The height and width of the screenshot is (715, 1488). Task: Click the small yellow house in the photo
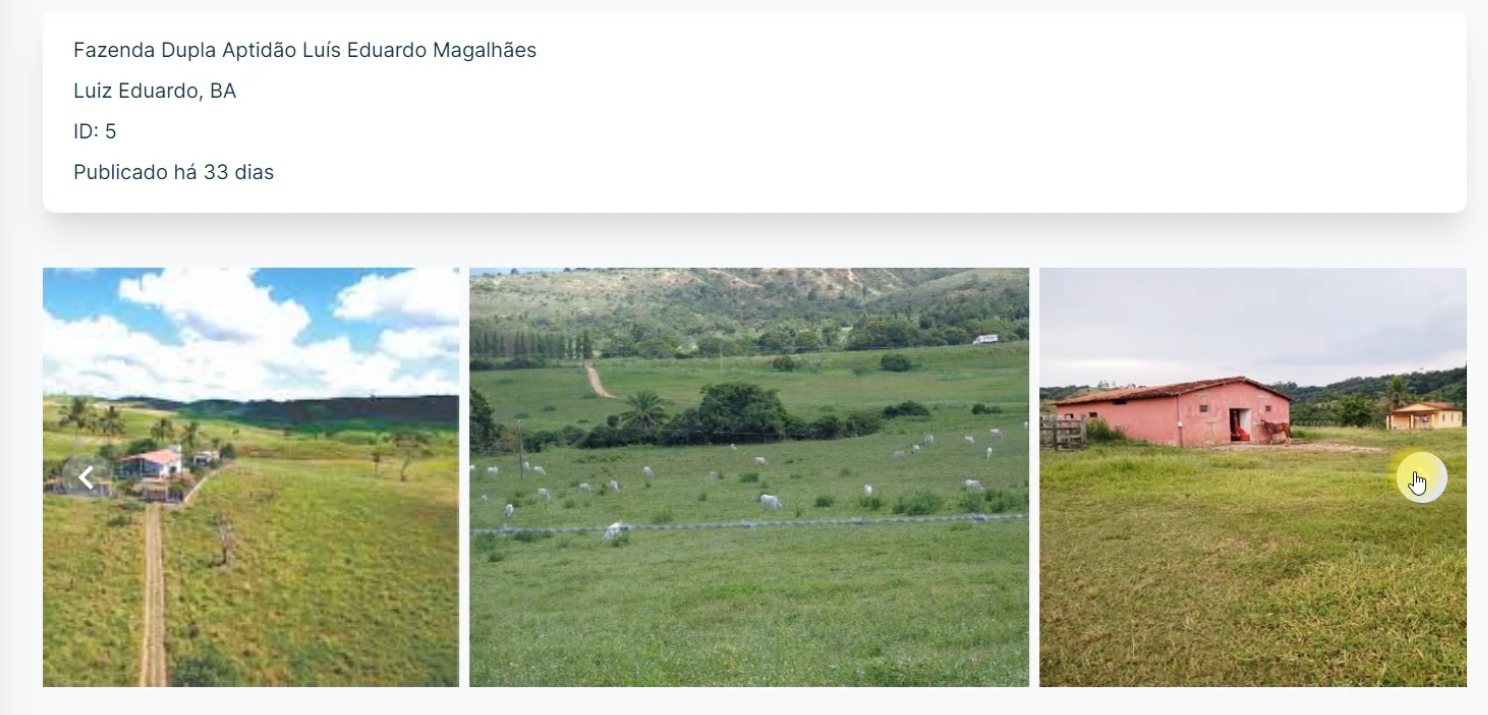click(x=1425, y=415)
